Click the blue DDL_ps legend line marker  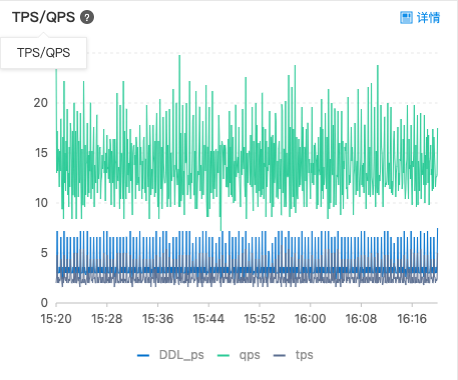143,355
